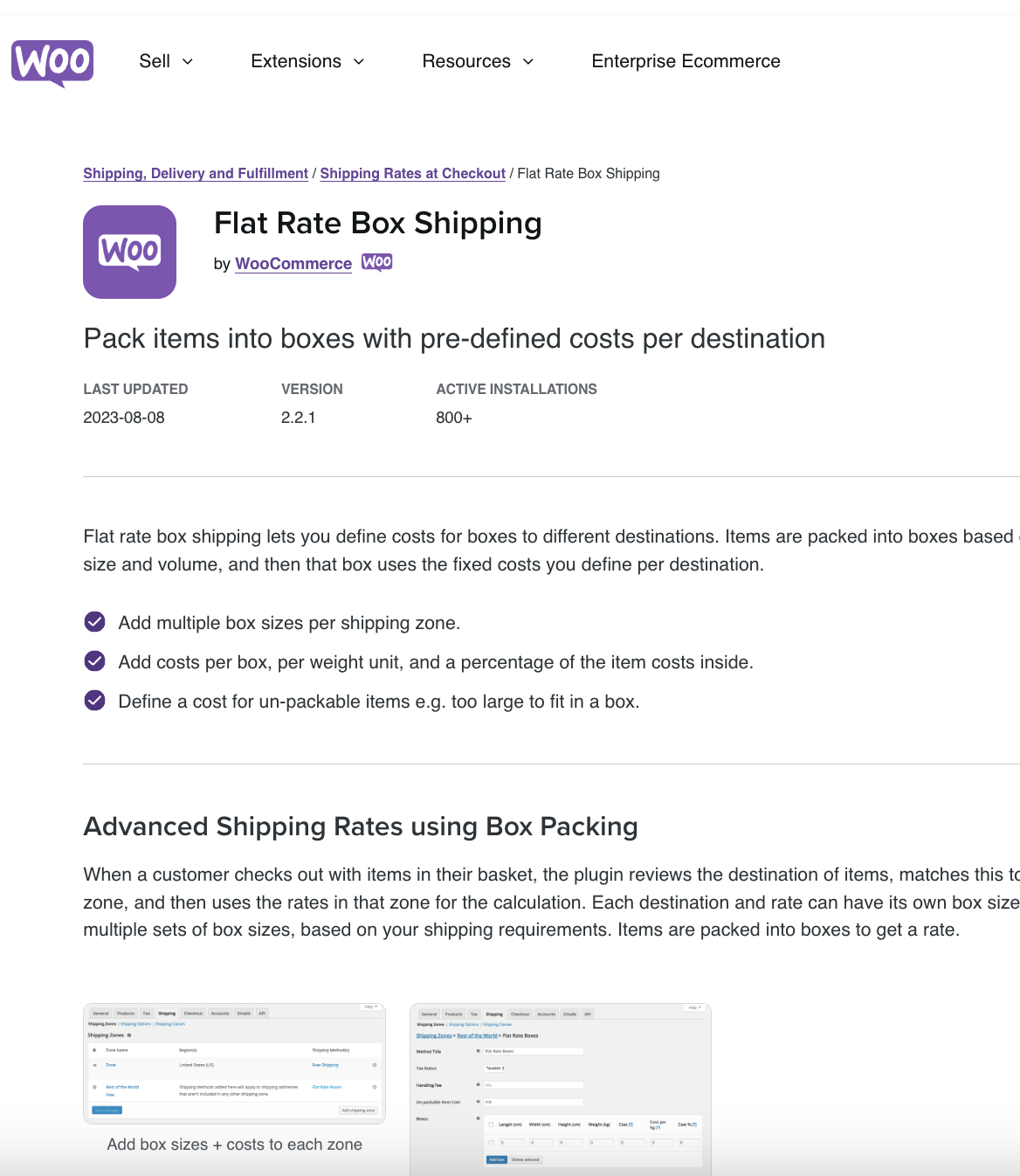Click the Enterprise Ecommerce navigation item

(686, 61)
